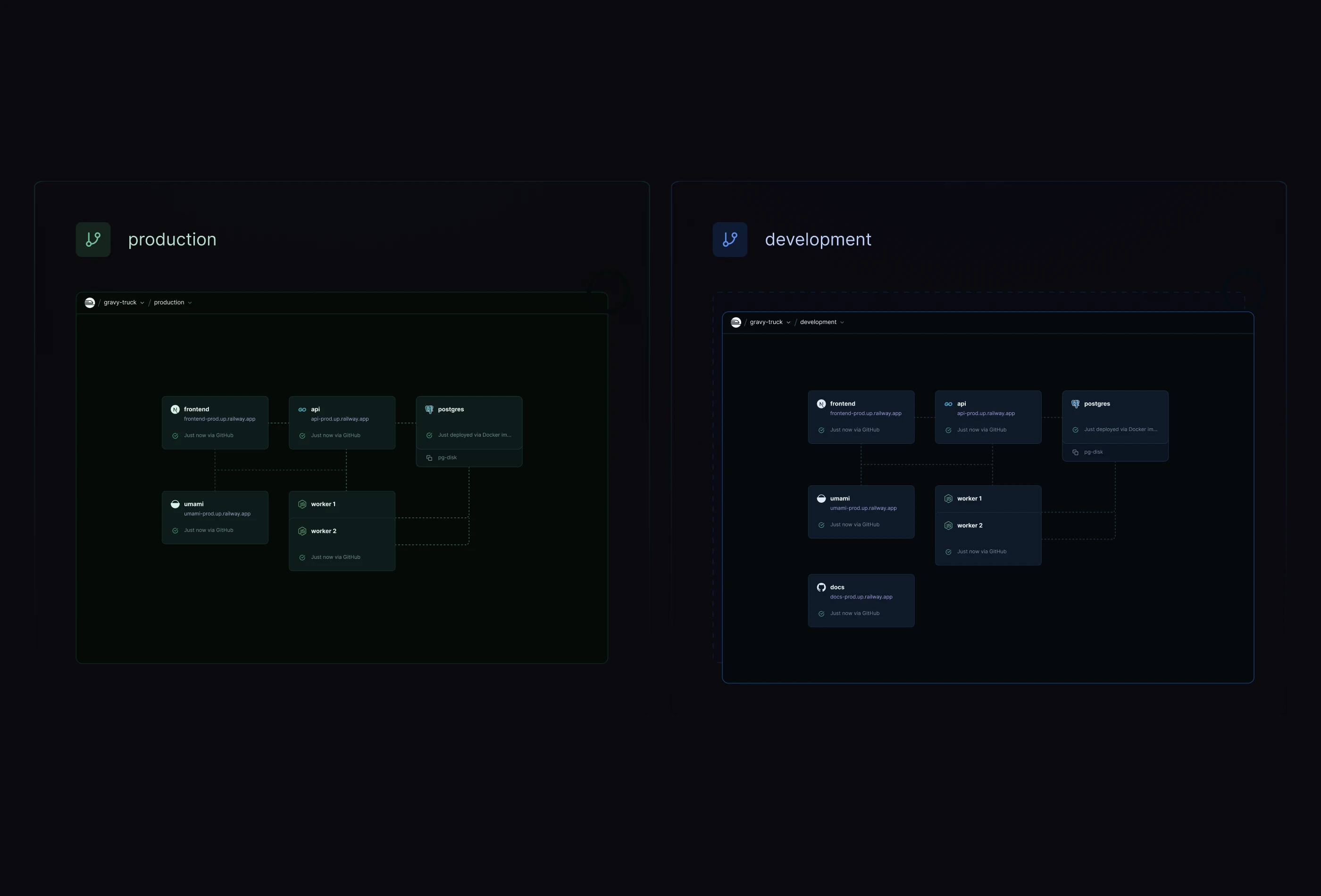This screenshot has height=896, width=1321.
Task: Click pg-disk volume icon in production
Action: point(429,458)
